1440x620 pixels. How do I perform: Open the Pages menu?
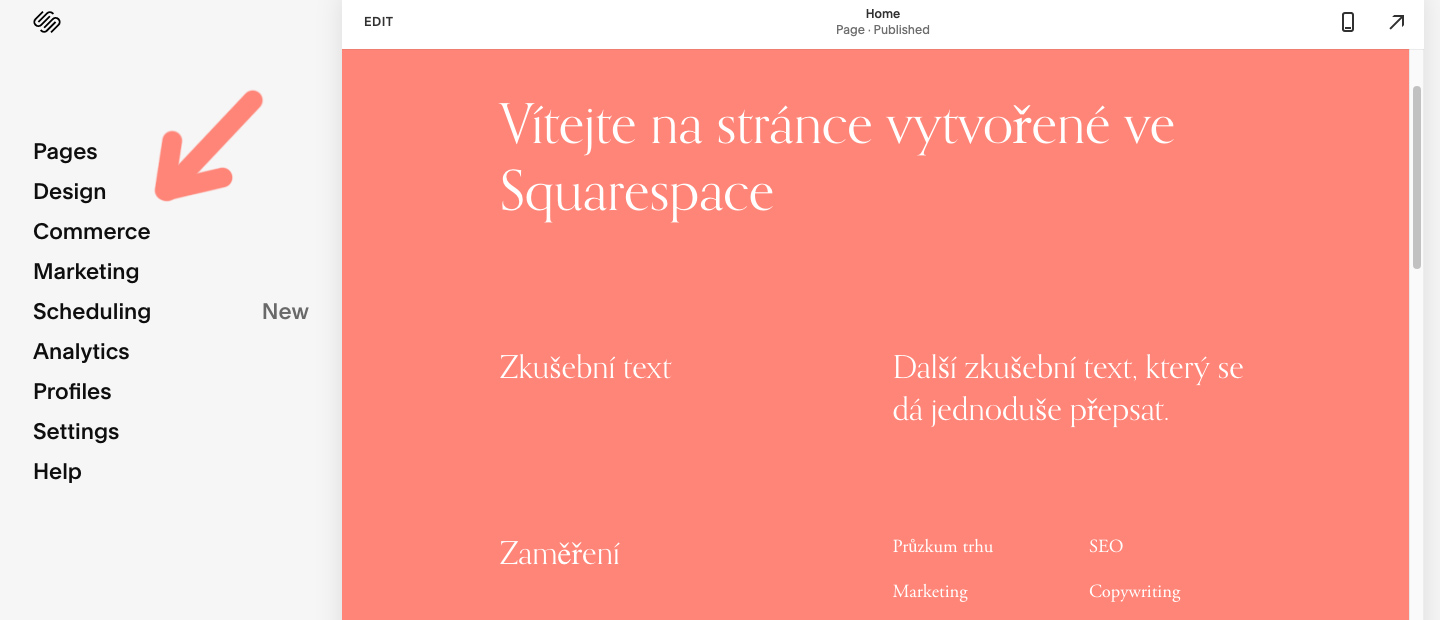point(65,151)
